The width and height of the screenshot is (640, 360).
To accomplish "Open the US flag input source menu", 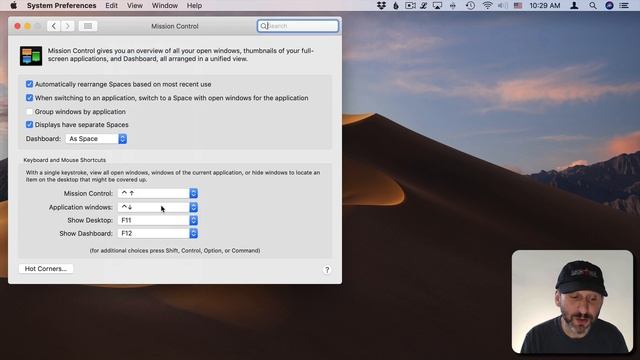I will point(518,6).
